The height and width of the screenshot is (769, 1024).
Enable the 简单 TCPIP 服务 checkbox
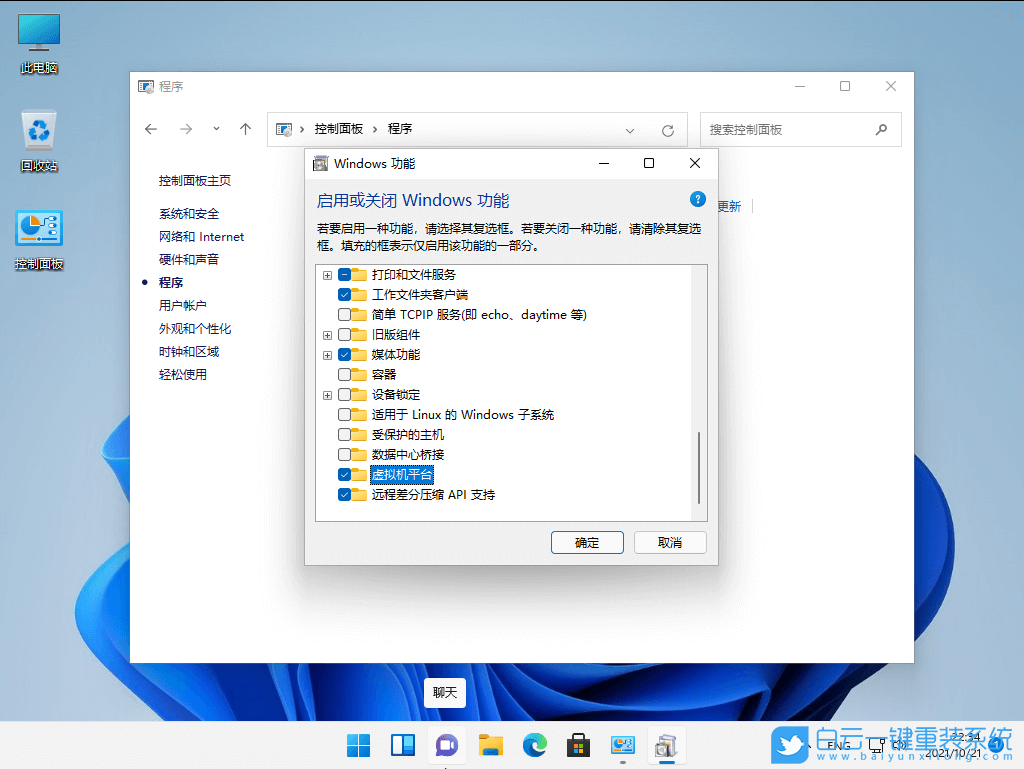click(344, 315)
